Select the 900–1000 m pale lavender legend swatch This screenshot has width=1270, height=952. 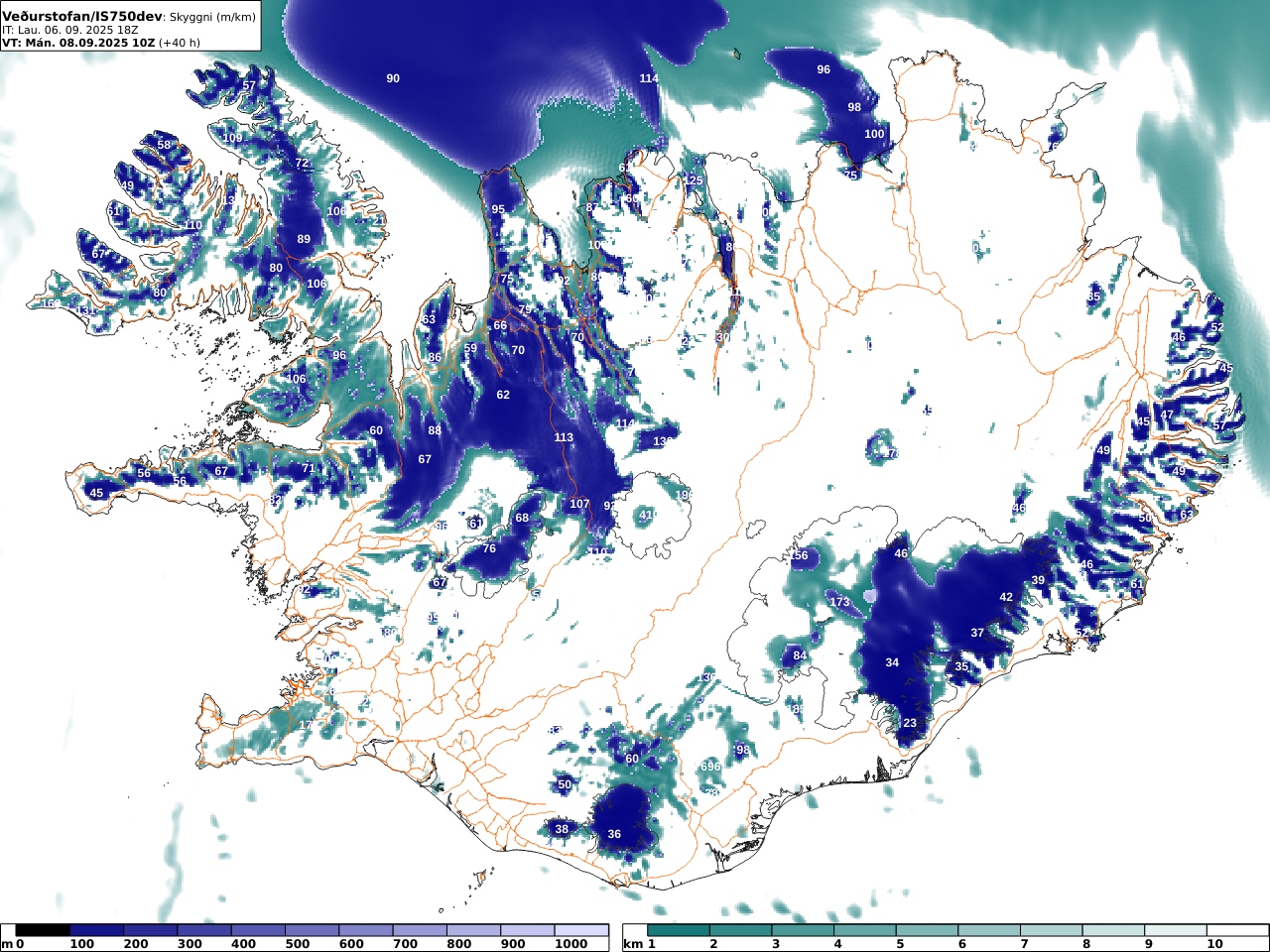527,930
